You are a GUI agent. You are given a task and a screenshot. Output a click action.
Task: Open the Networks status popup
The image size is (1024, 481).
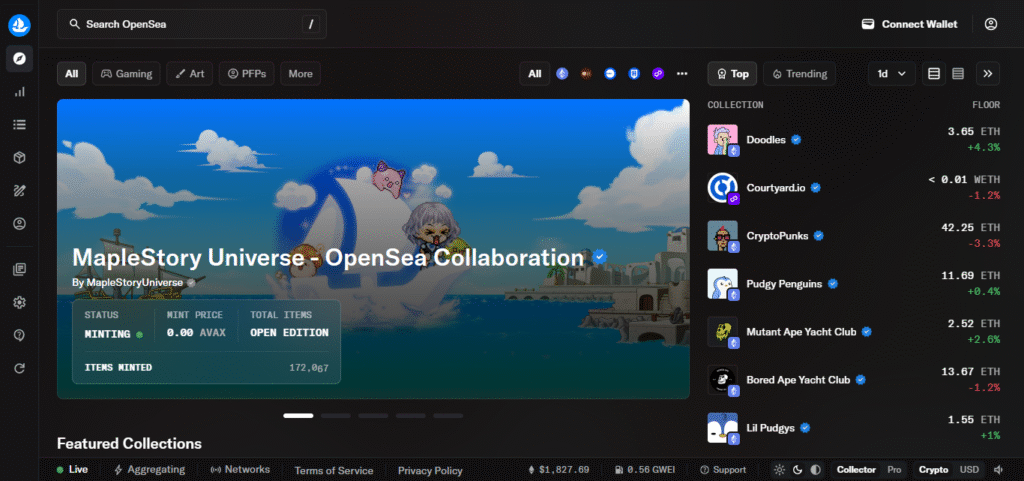point(240,470)
